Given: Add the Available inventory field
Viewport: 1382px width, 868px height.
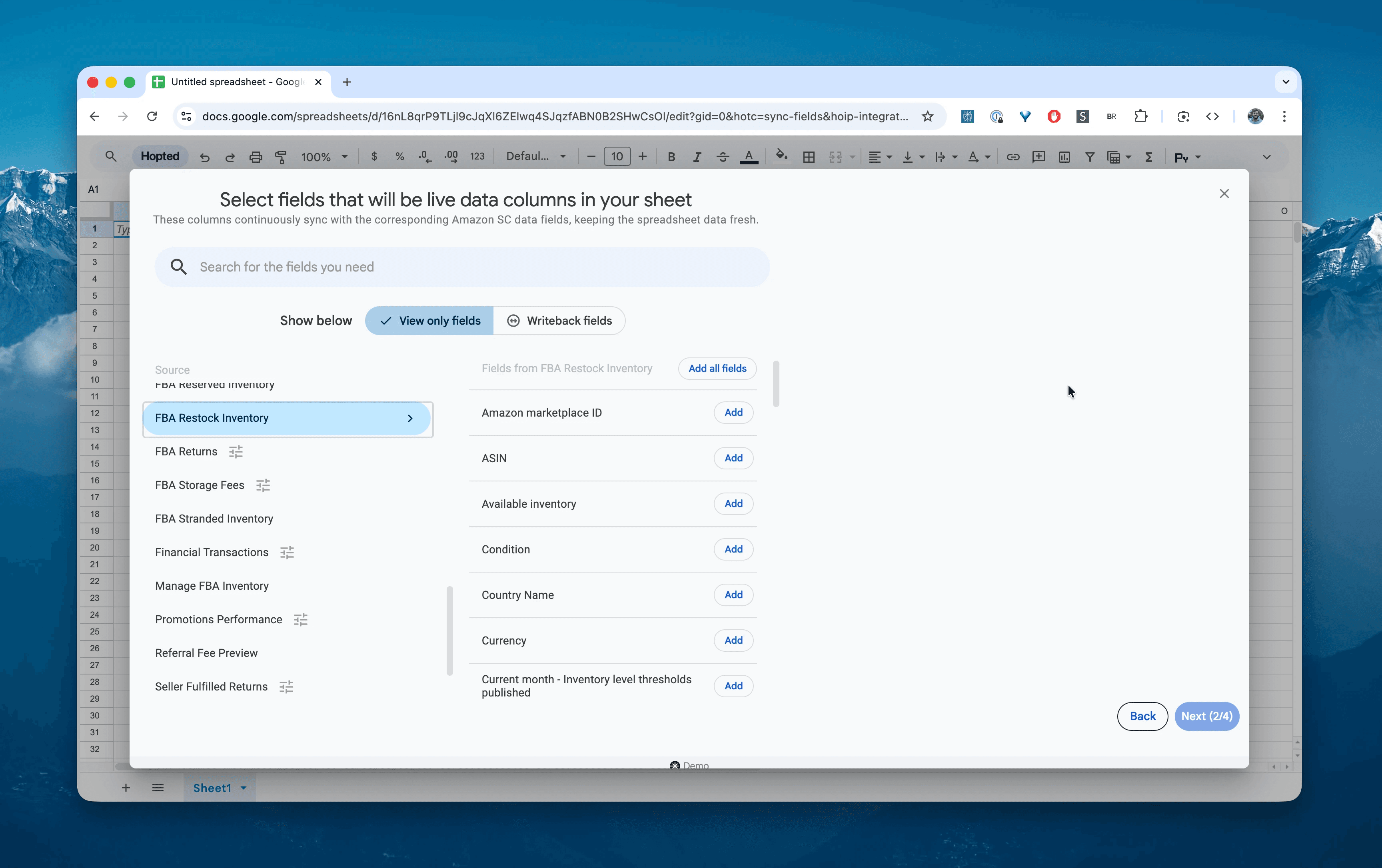Looking at the screenshot, I should pyautogui.click(x=733, y=504).
